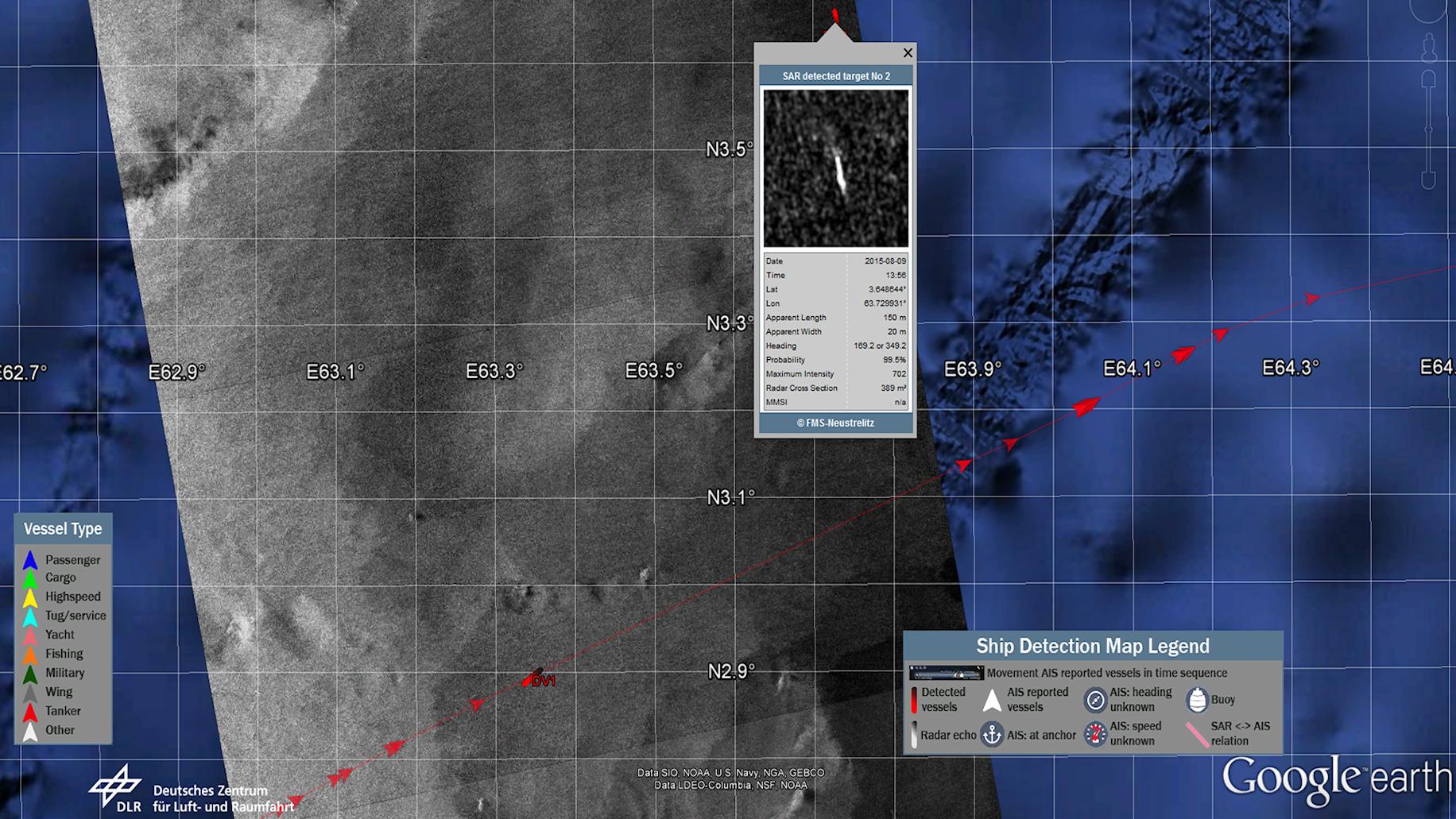Screen dimensions: 1456x819
Task: Click the AIS speed unknown gauge icon
Action: [1095, 734]
